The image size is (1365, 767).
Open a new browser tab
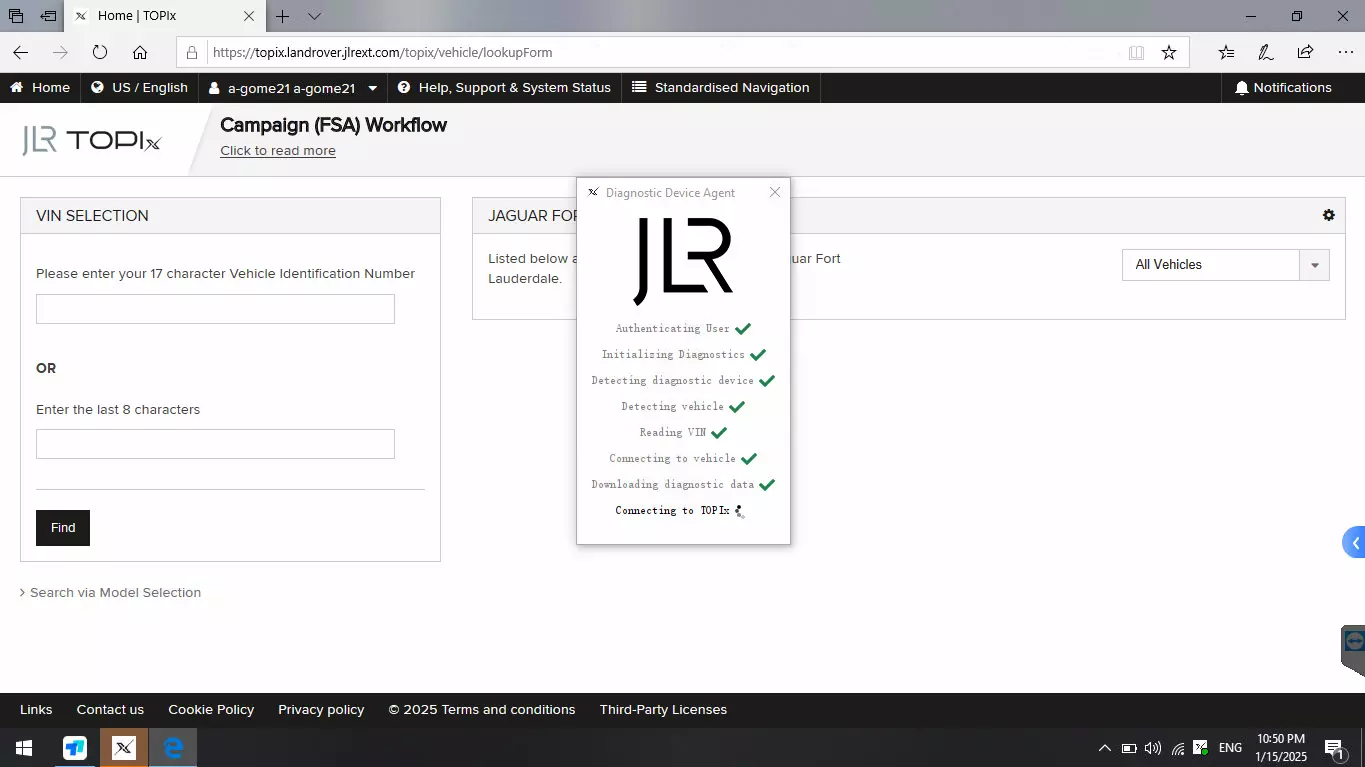tap(283, 16)
